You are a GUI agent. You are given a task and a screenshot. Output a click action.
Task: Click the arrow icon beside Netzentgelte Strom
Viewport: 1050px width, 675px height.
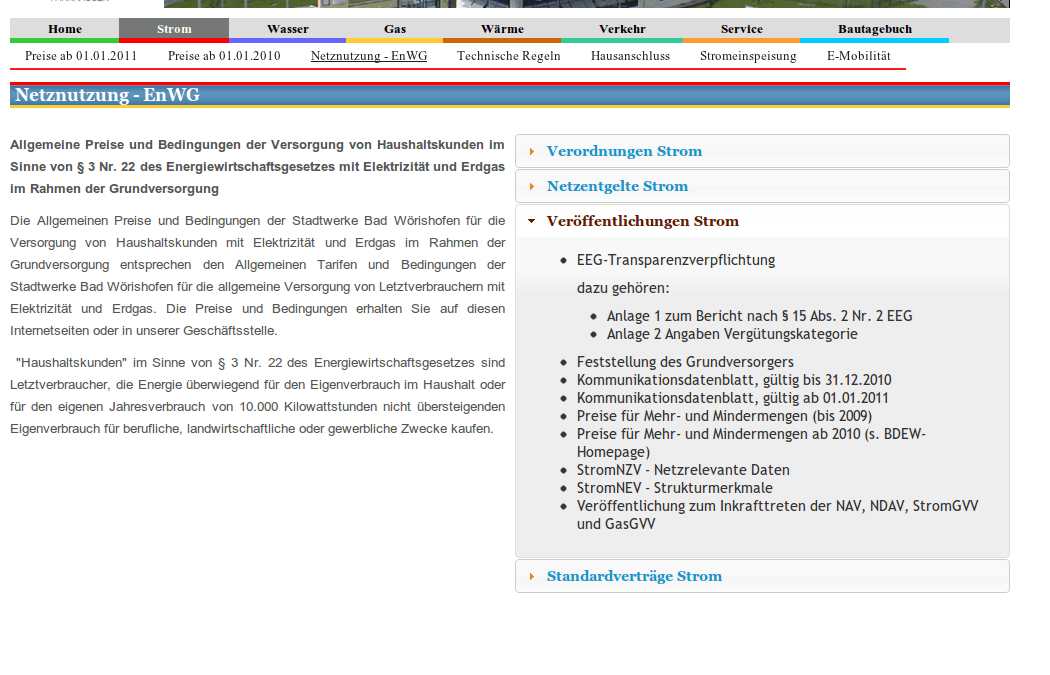pos(532,186)
